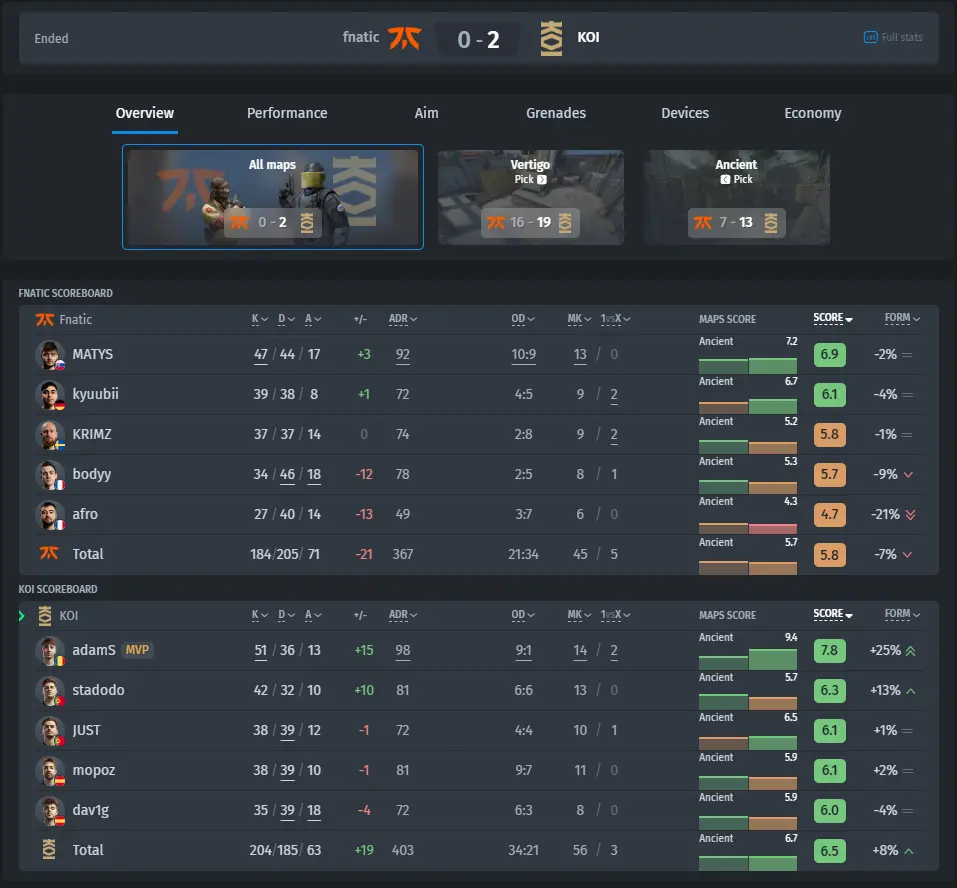
Task: Click the MVP badge next to adamS
Action: (137, 650)
